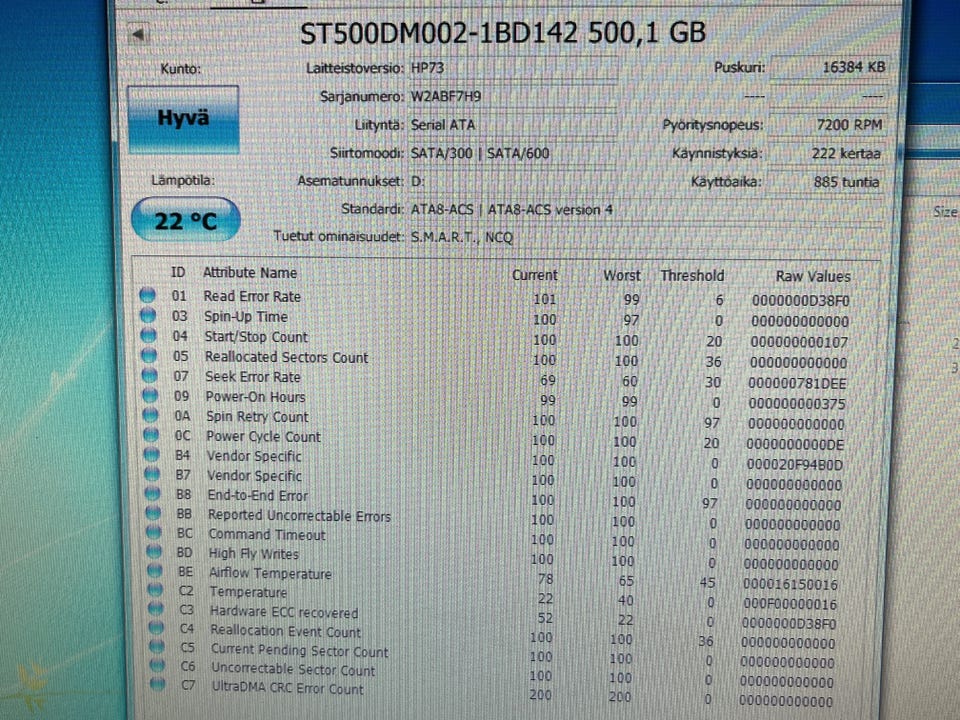Click the status circle of attribute B4

152,455
